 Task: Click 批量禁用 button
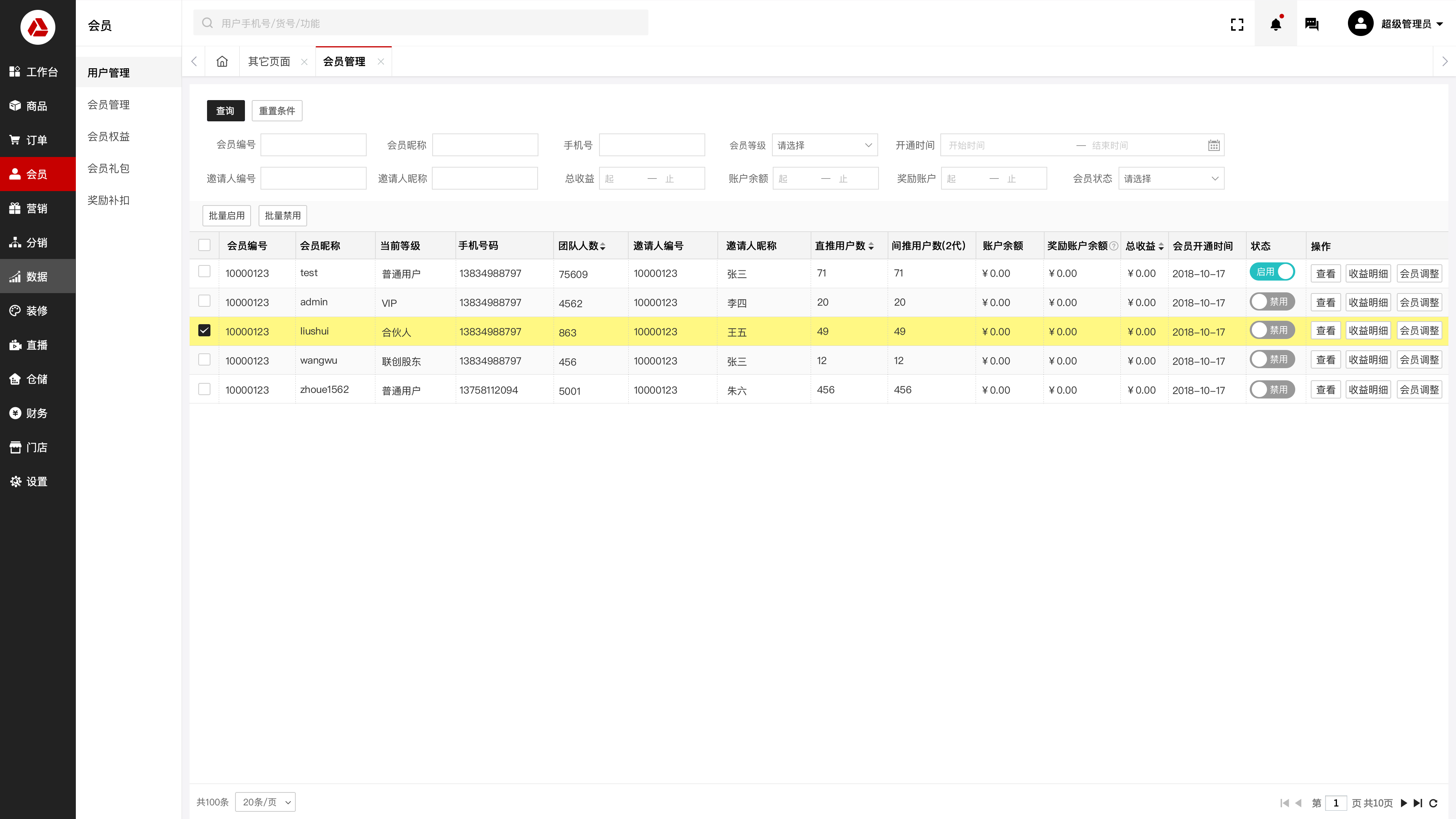(282, 216)
